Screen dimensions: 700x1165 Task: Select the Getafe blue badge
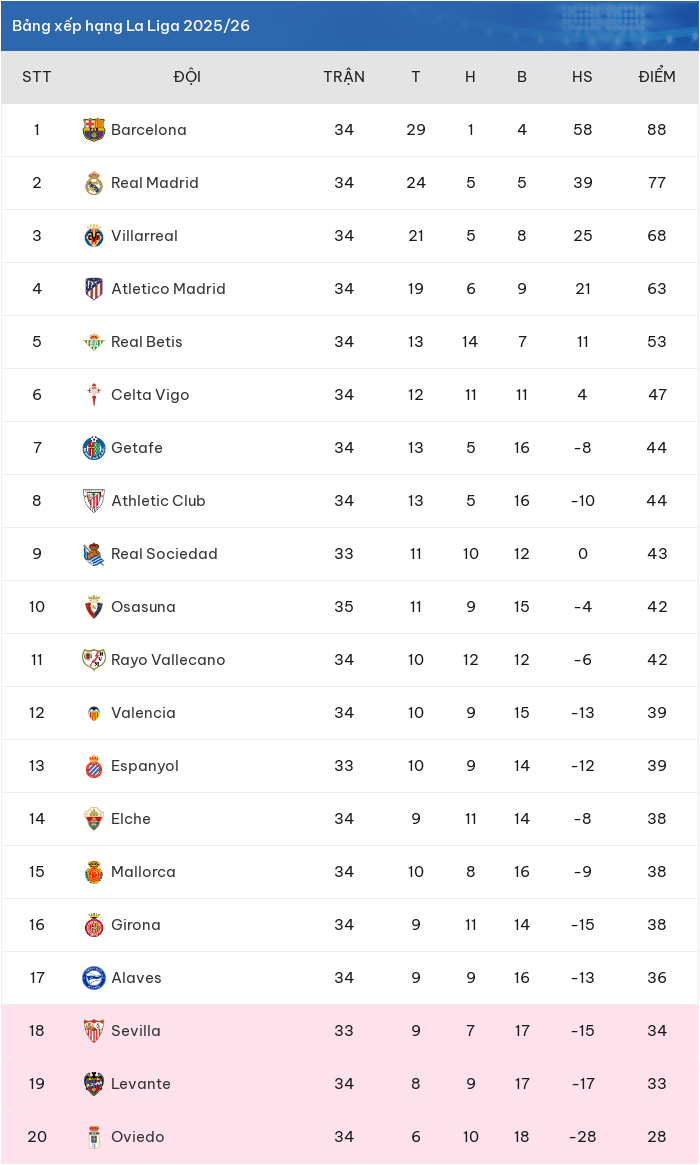click(x=94, y=448)
